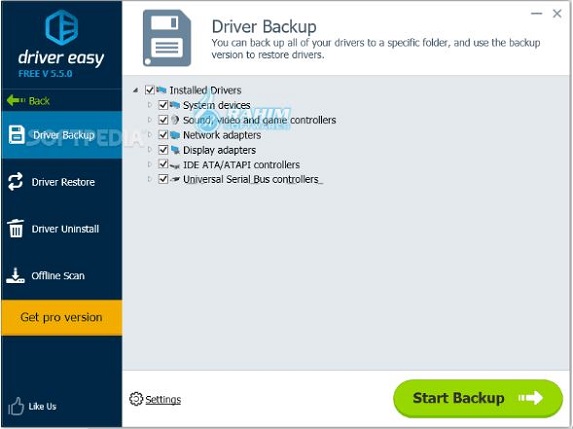The image size is (573, 429).
Task: Open the Driver Uninstall section
Action: (x=61, y=229)
